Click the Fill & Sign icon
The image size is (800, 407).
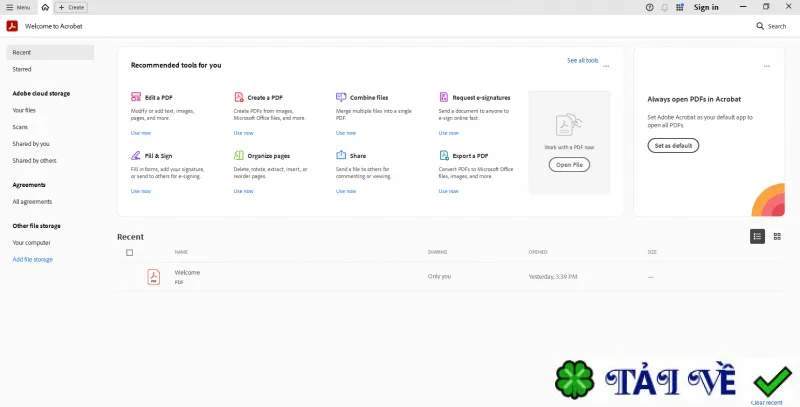[x=136, y=155]
